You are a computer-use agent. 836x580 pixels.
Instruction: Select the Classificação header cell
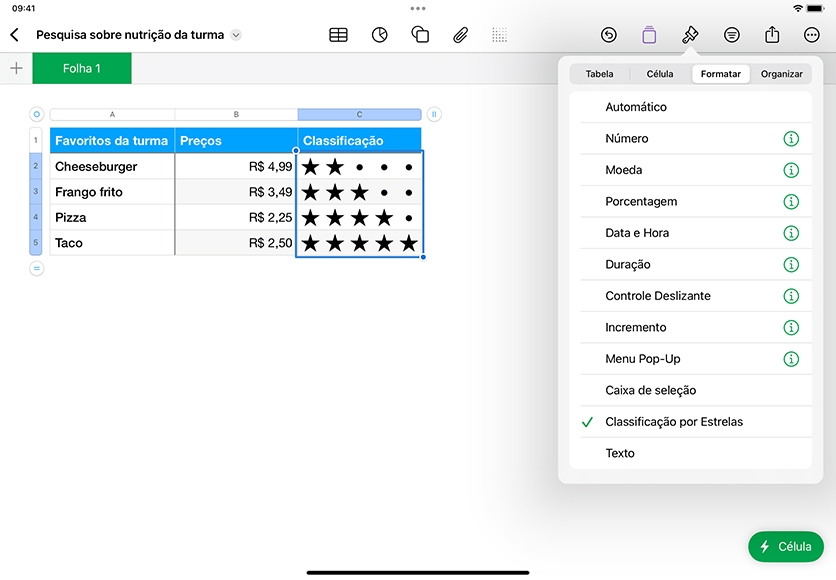[359, 141]
